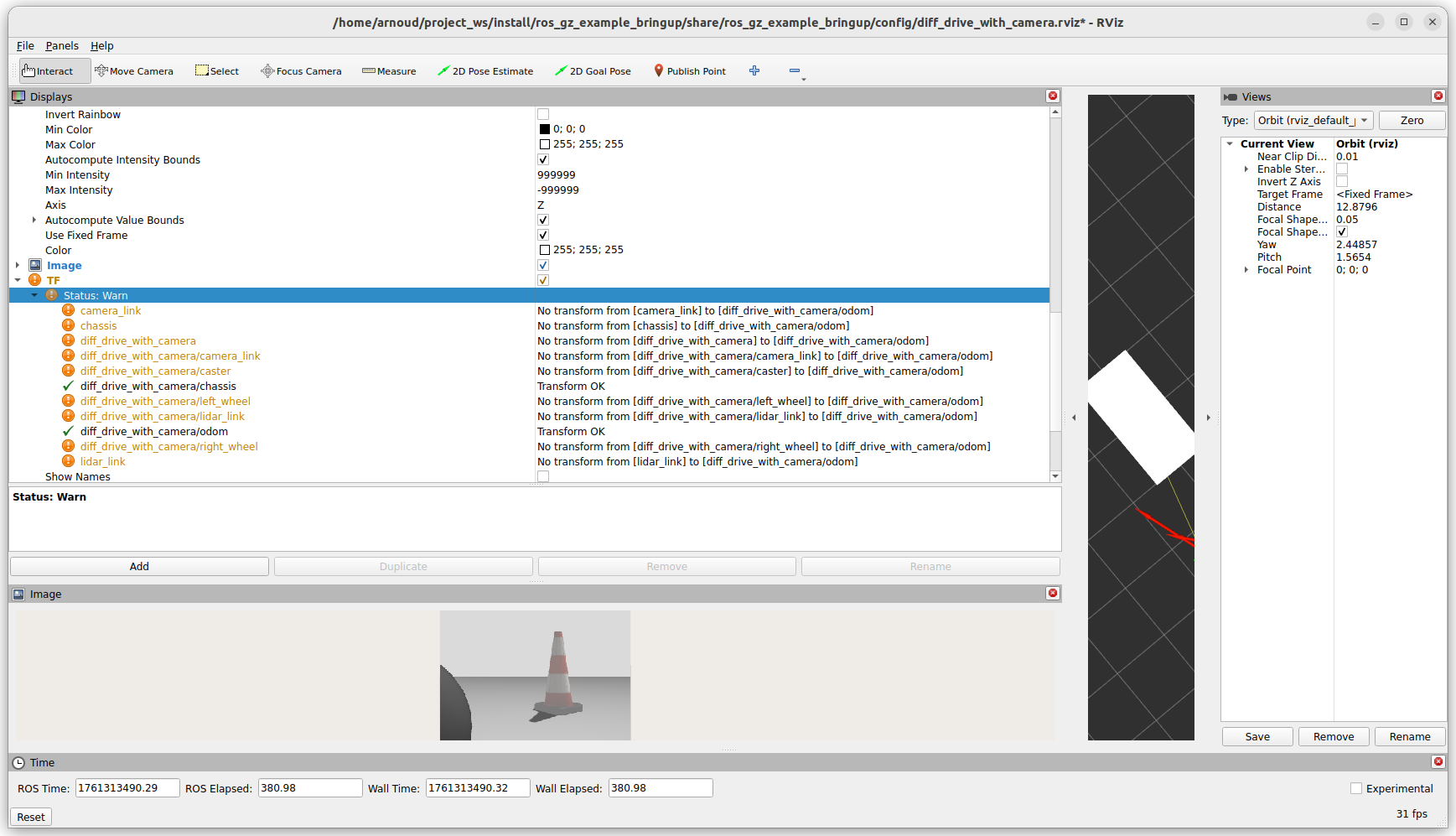Viewport: 1456px width, 836px height.
Task: Activate the 2D Goal Pose tool
Action: [x=593, y=71]
